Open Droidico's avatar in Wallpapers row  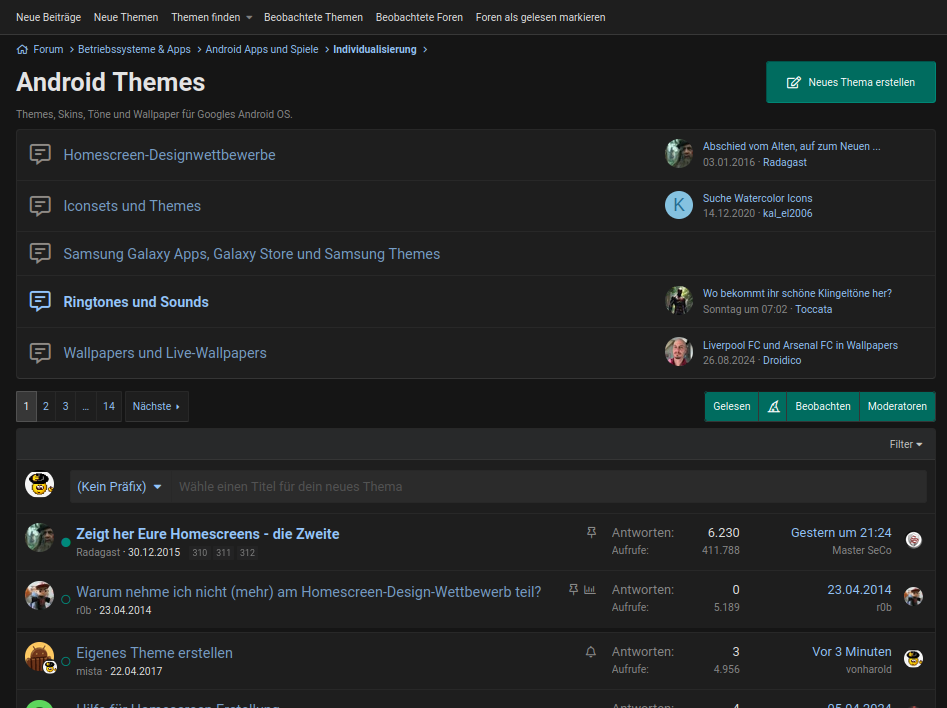click(679, 352)
